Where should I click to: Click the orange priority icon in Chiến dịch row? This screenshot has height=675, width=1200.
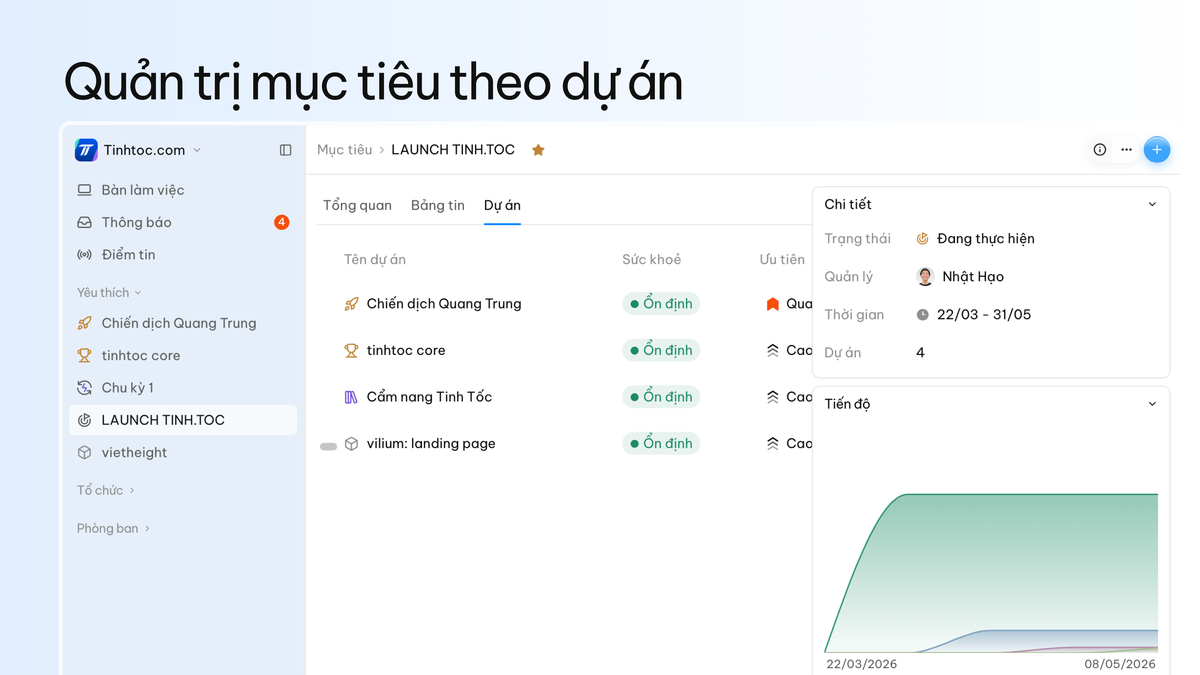[x=772, y=304]
